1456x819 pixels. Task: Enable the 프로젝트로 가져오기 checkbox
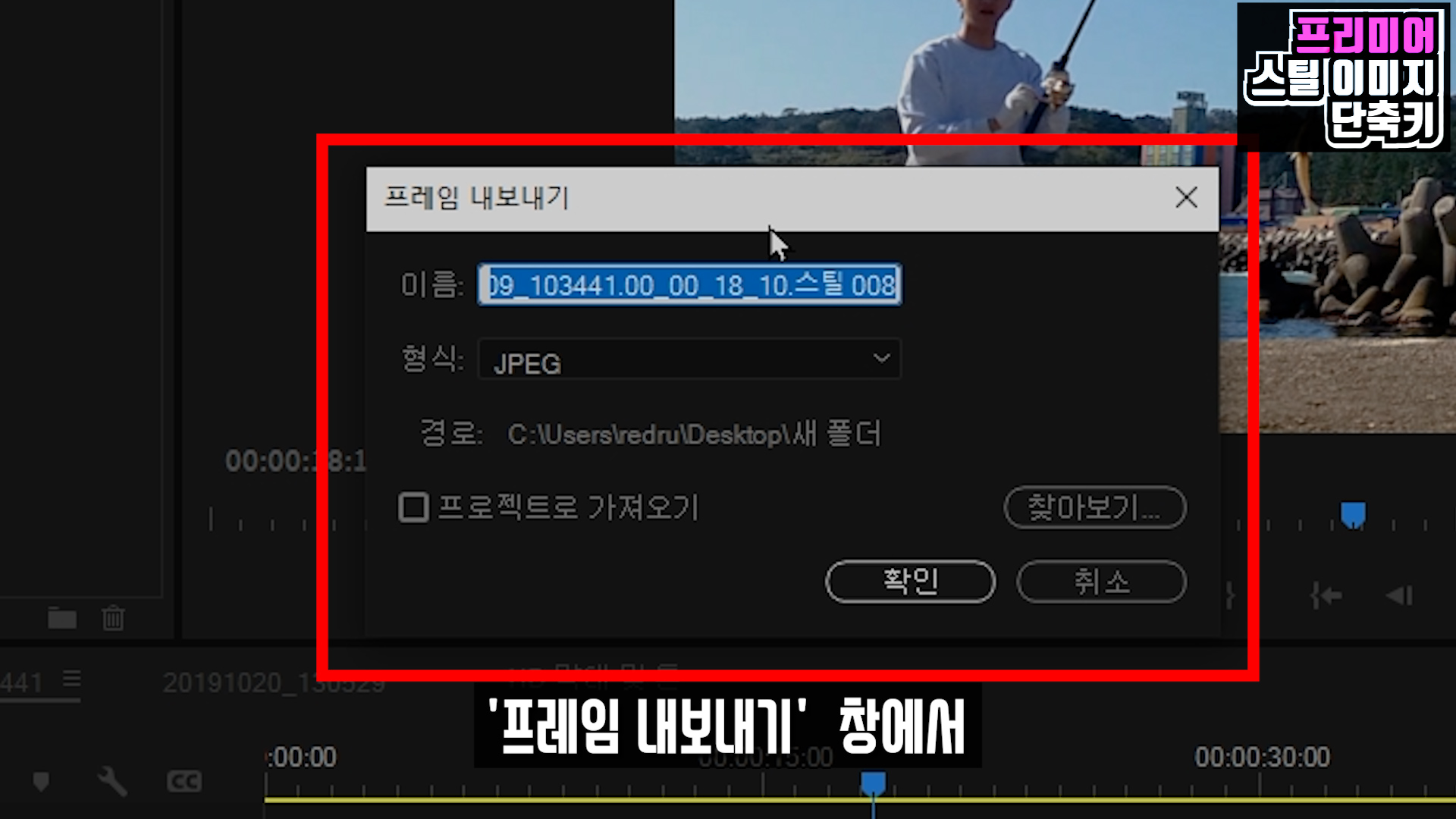click(413, 507)
